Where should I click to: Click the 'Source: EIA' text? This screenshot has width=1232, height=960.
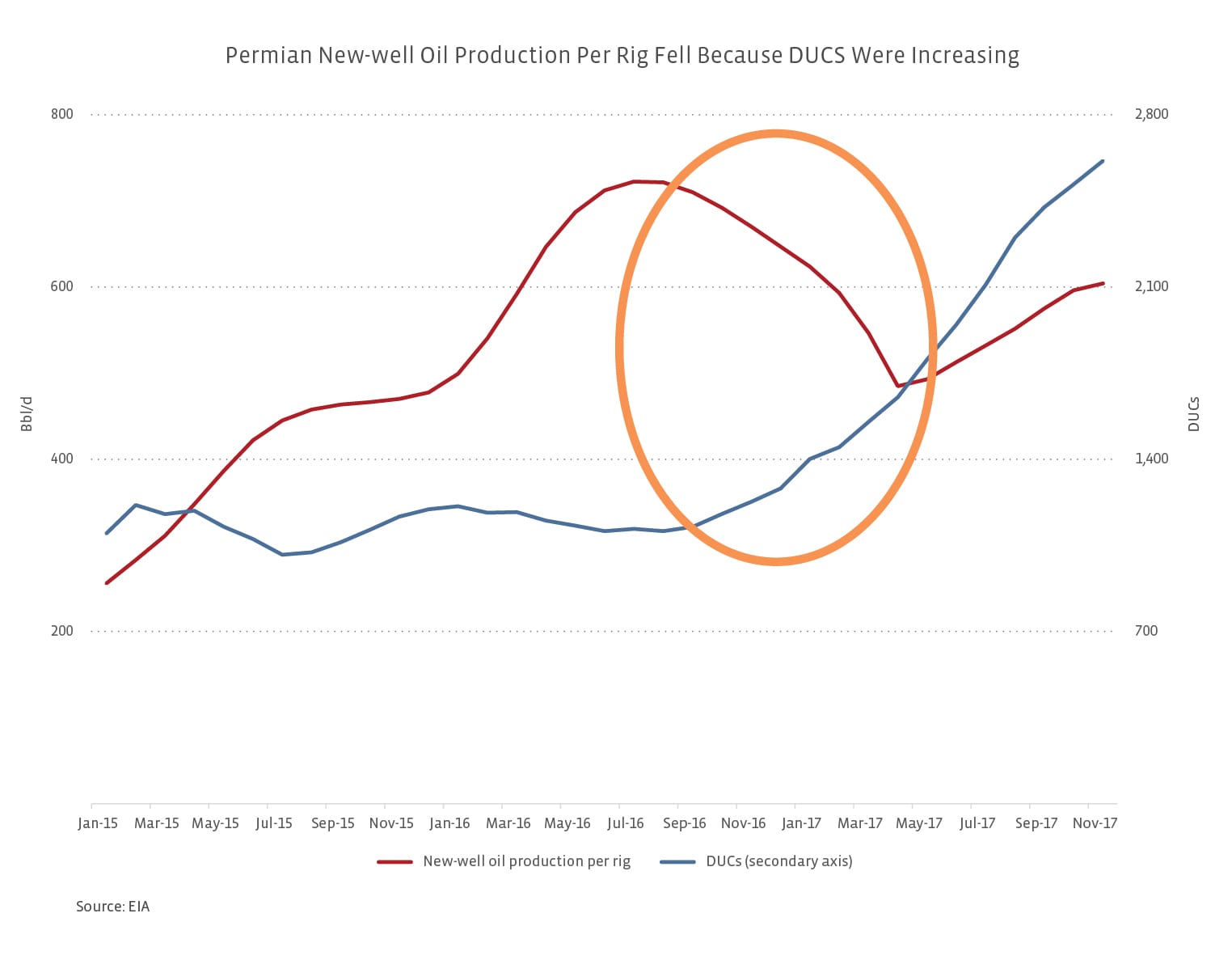click(x=112, y=907)
